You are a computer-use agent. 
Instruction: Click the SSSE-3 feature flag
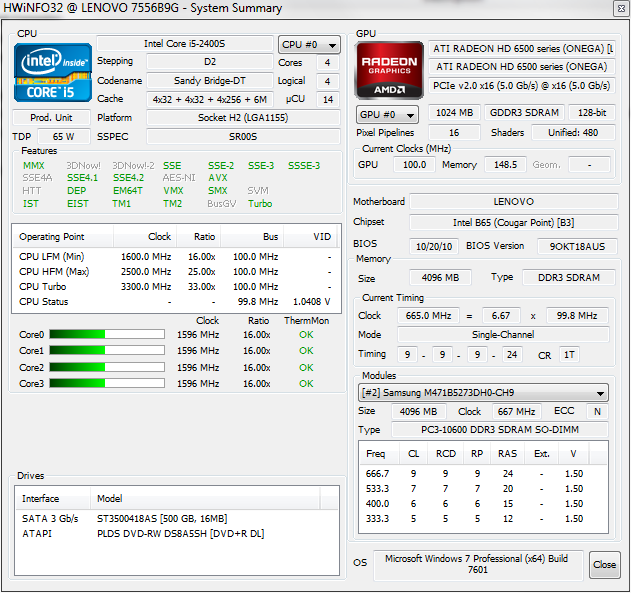point(304,166)
